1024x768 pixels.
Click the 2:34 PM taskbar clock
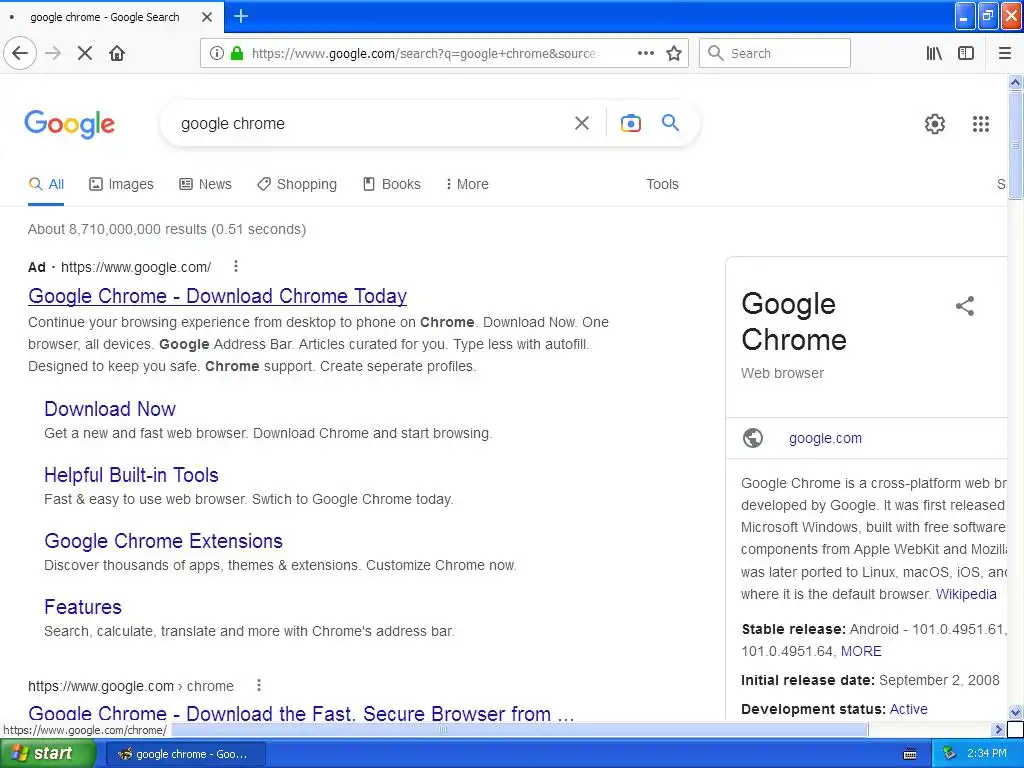987,754
